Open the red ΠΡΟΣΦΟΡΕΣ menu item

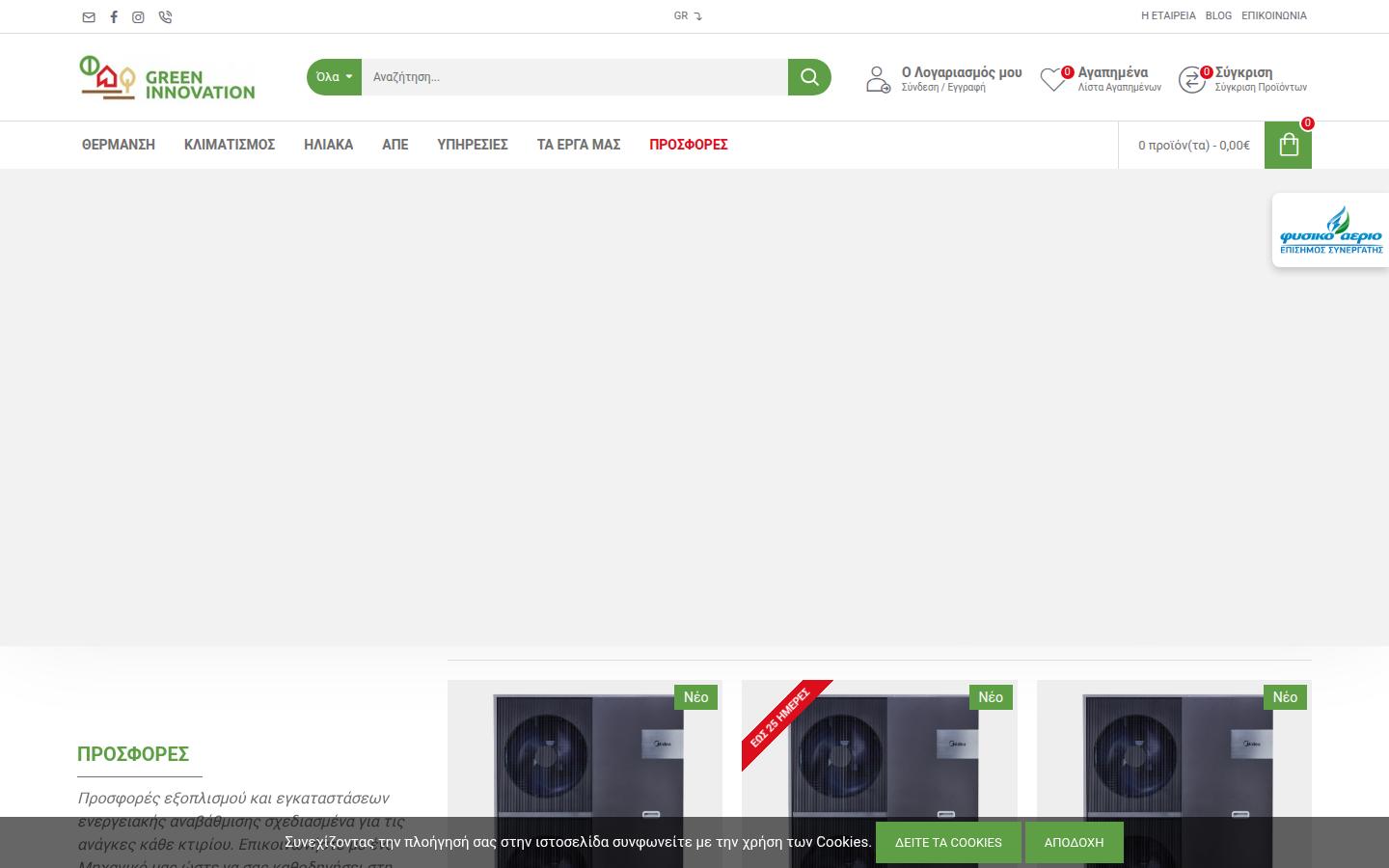tap(689, 145)
